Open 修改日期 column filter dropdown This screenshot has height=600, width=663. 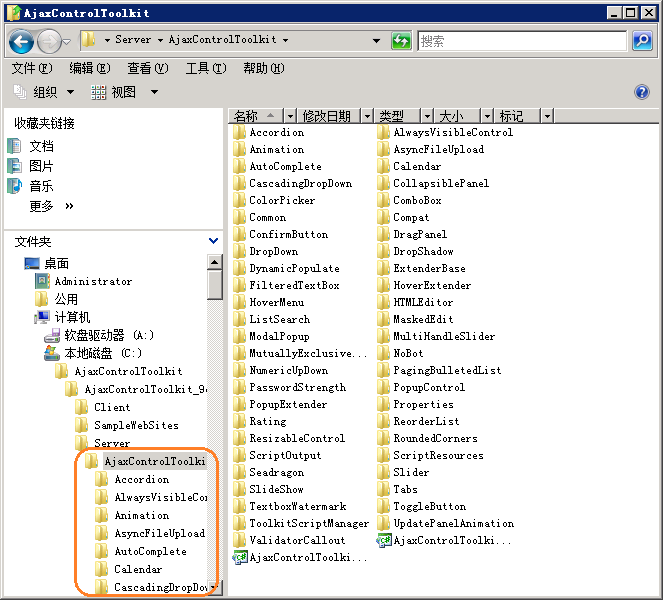(367, 115)
